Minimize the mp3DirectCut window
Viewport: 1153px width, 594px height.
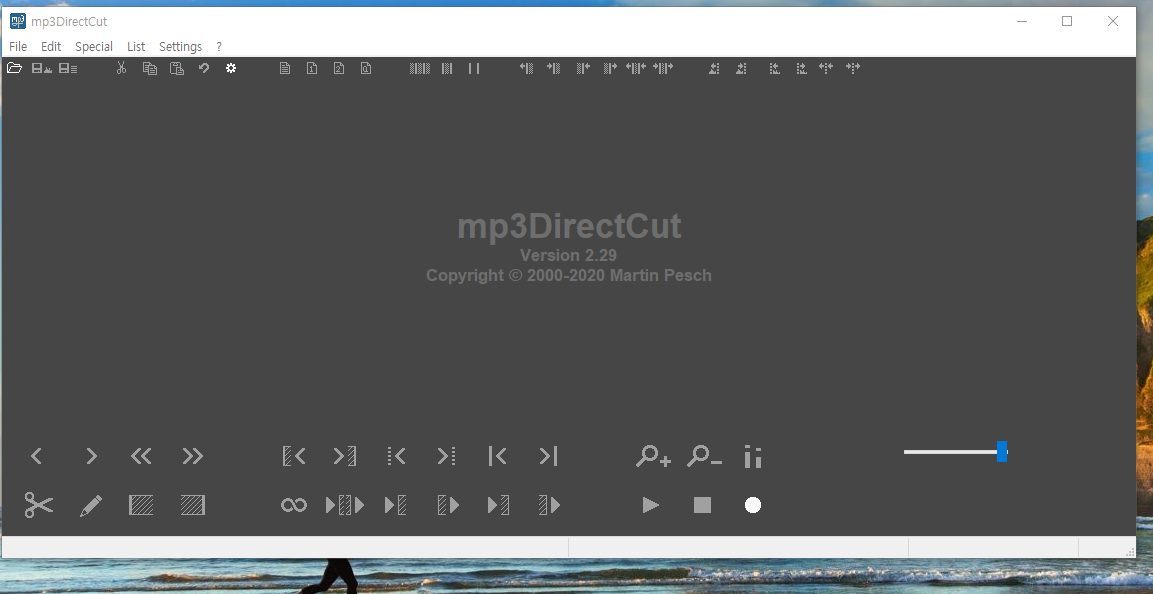point(1022,21)
